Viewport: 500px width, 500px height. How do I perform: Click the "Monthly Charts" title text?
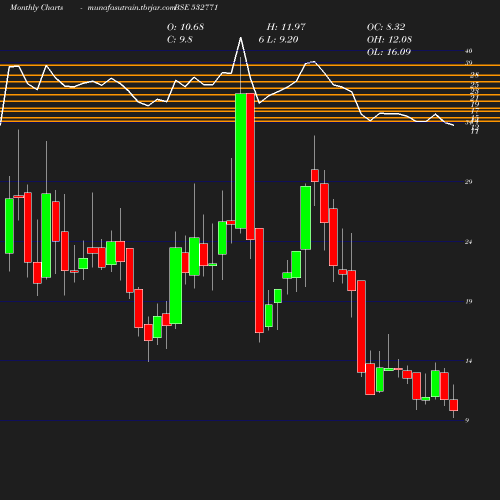click(36, 7)
